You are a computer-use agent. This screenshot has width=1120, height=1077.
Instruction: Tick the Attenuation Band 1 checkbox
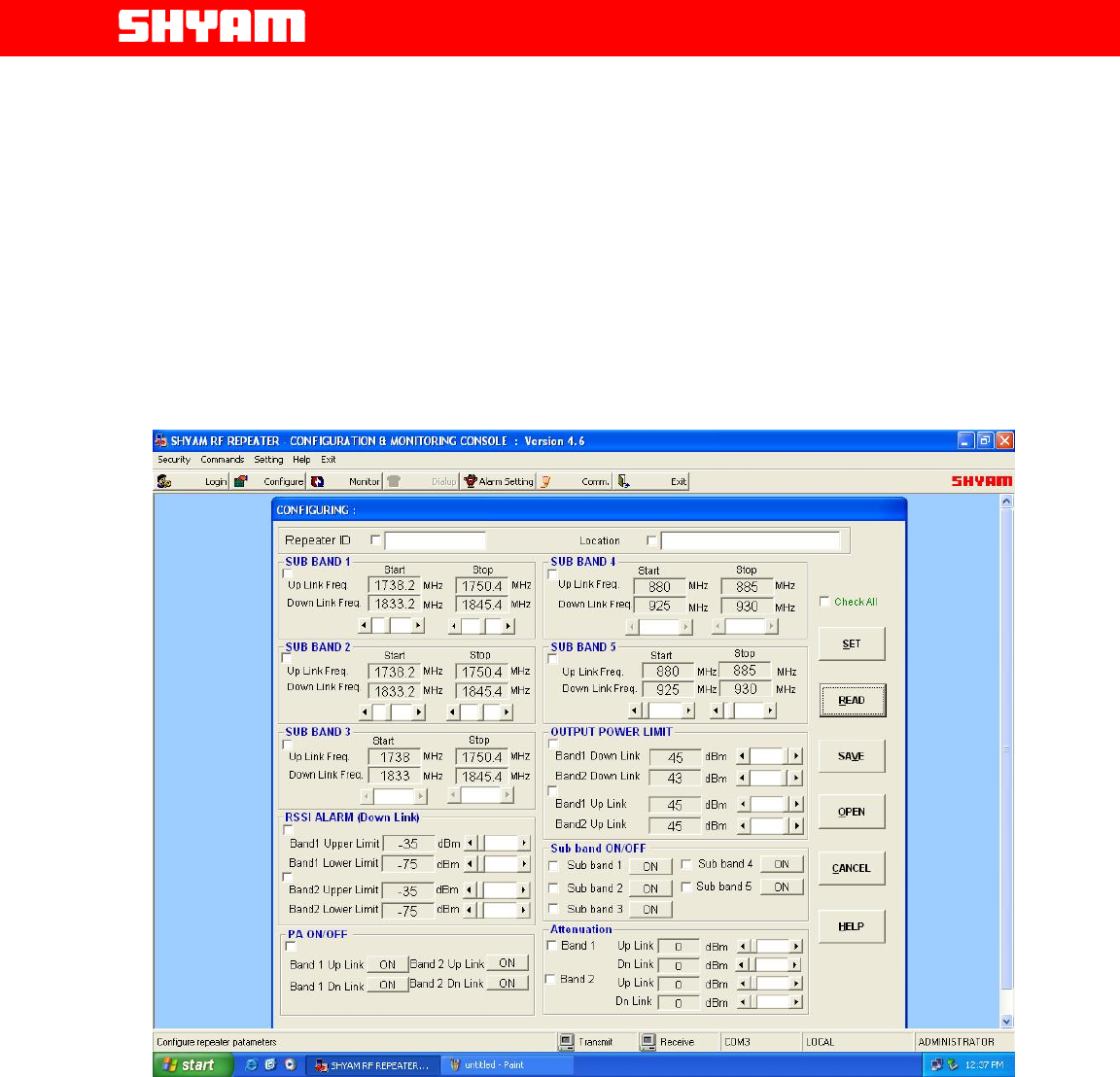(552, 946)
